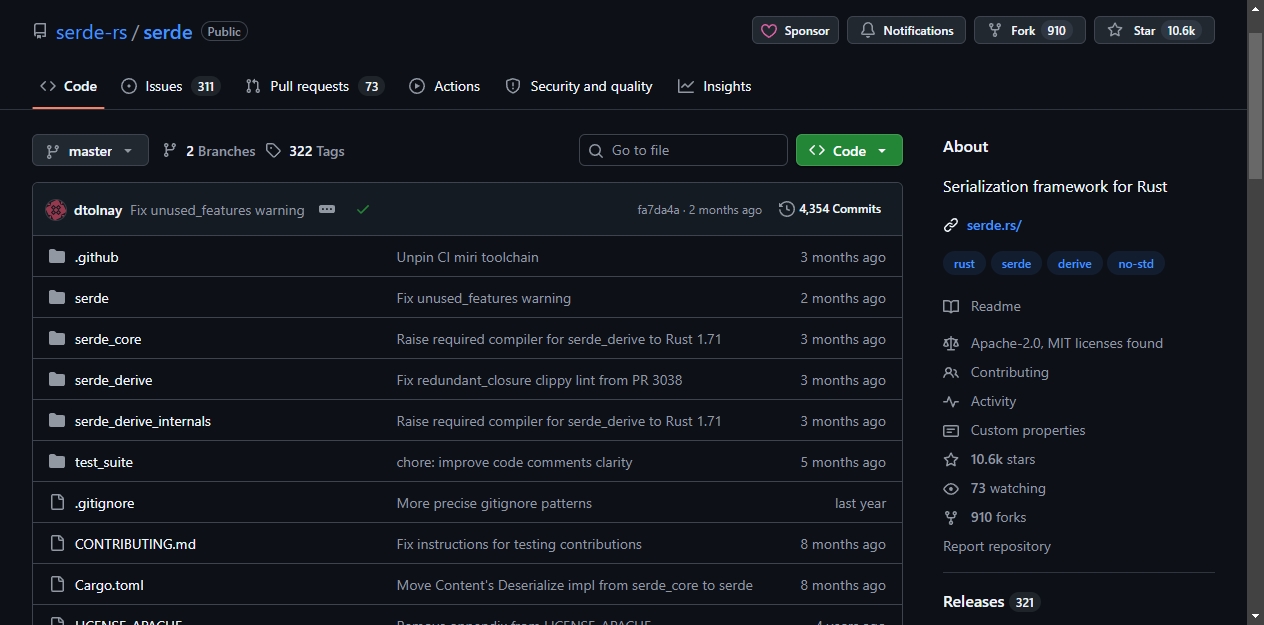Click the Go to file search field
The width and height of the screenshot is (1264, 625).
pyautogui.click(x=683, y=150)
